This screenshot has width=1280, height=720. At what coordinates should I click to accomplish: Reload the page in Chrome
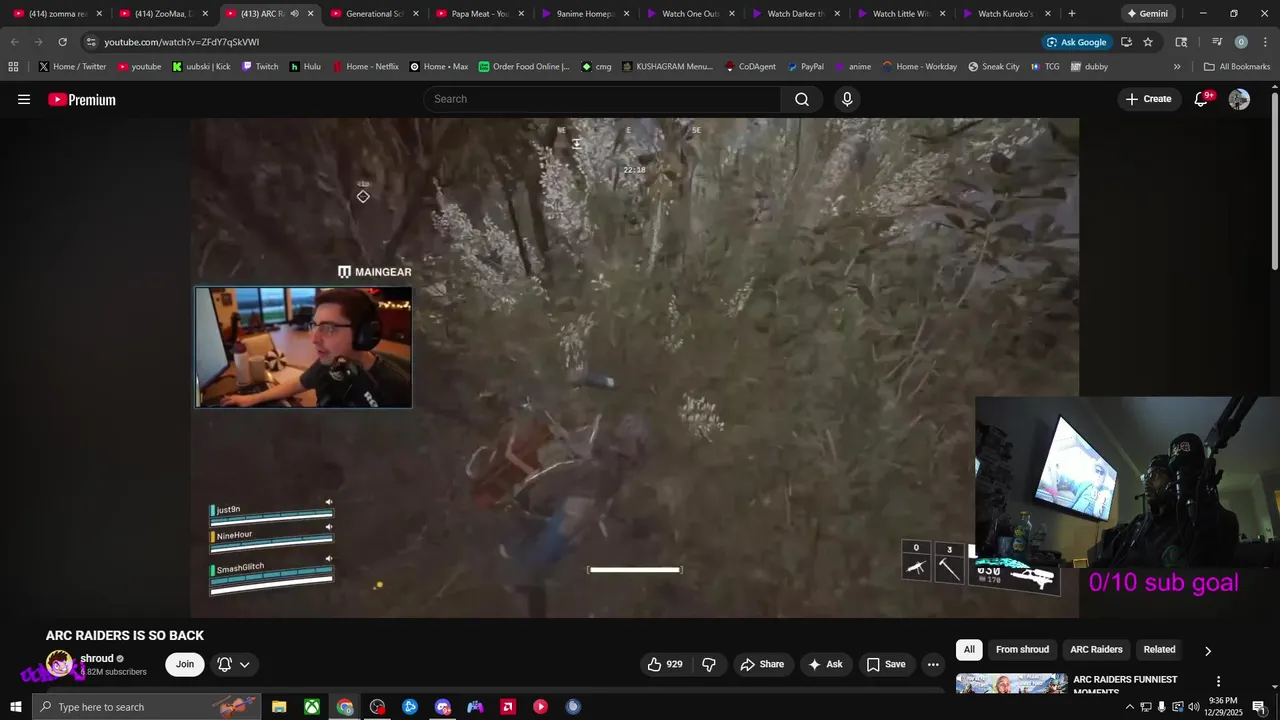pos(62,42)
